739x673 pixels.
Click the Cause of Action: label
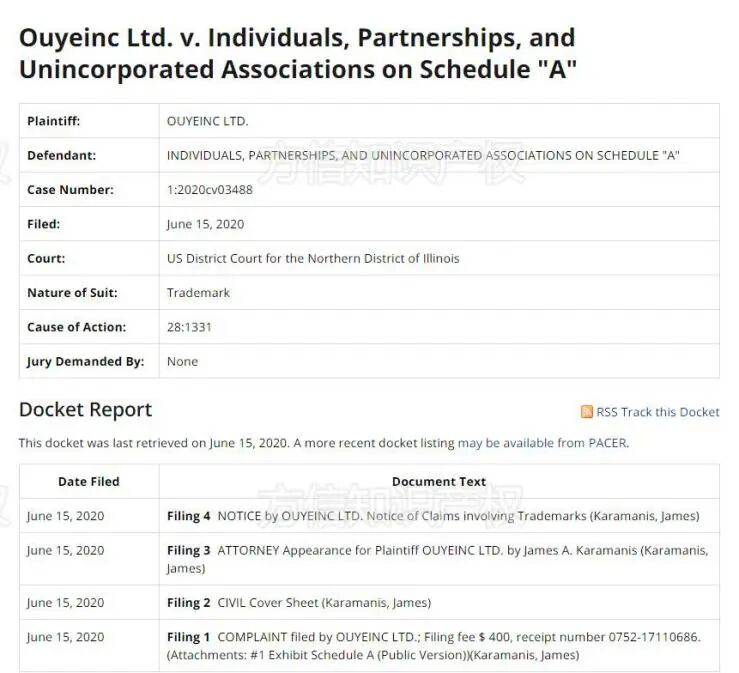pyautogui.click(x=76, y=328)
